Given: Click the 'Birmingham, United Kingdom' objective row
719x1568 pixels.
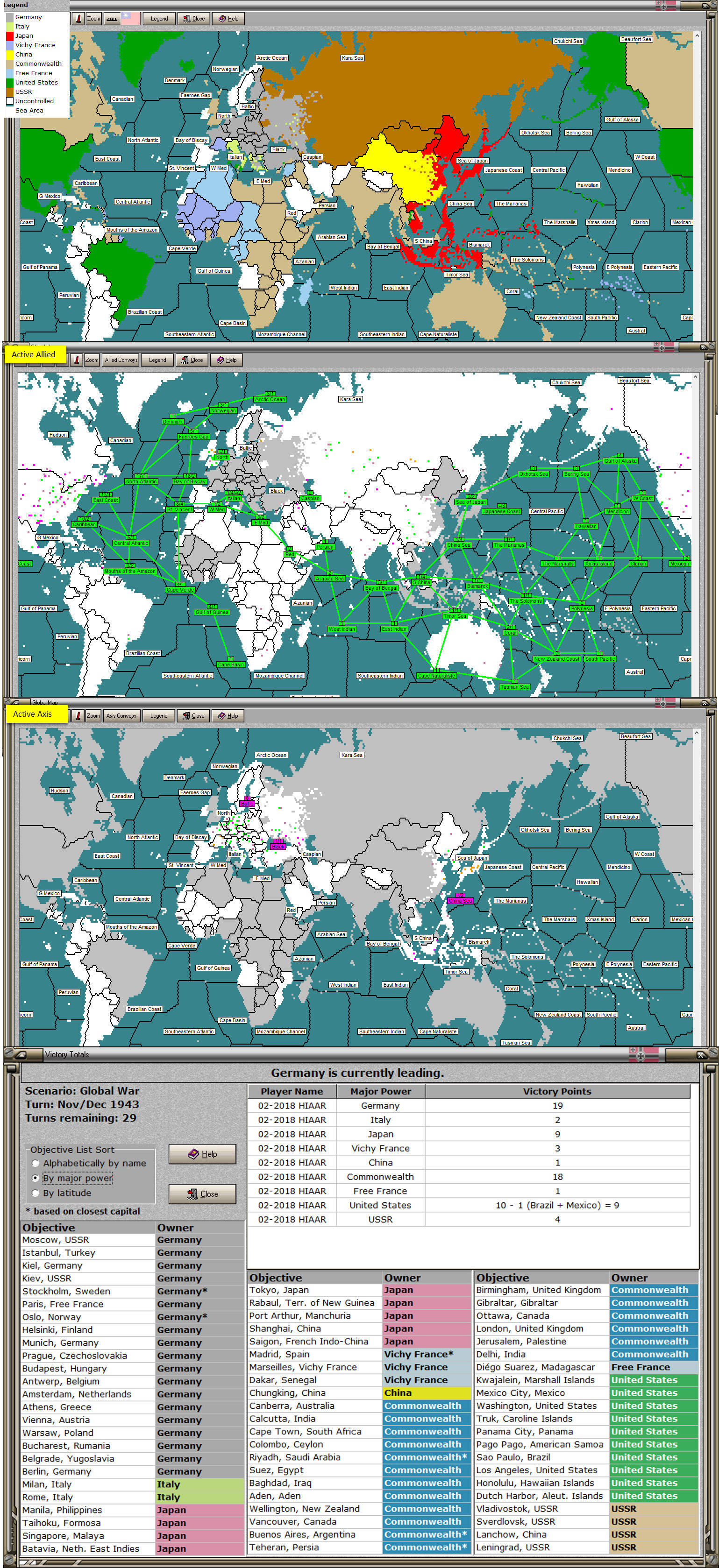Looking at the screenshot, I should [587, 1290].
